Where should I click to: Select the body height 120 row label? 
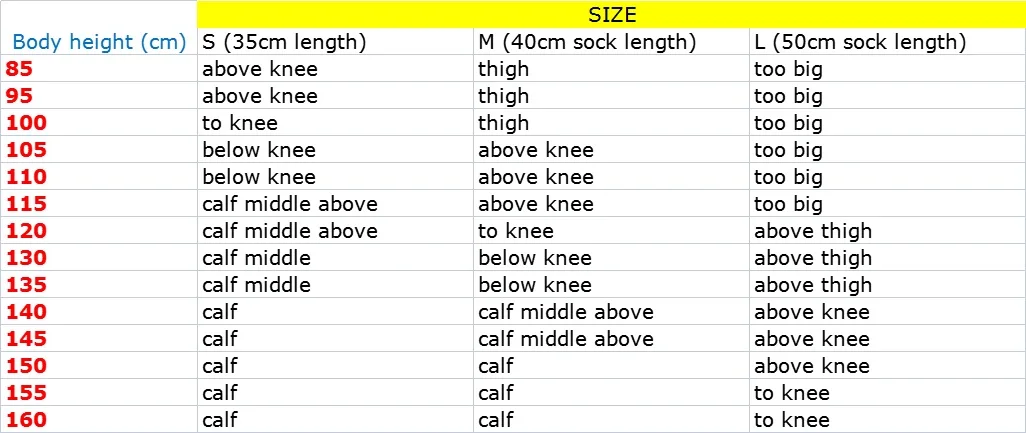[25, 231]
